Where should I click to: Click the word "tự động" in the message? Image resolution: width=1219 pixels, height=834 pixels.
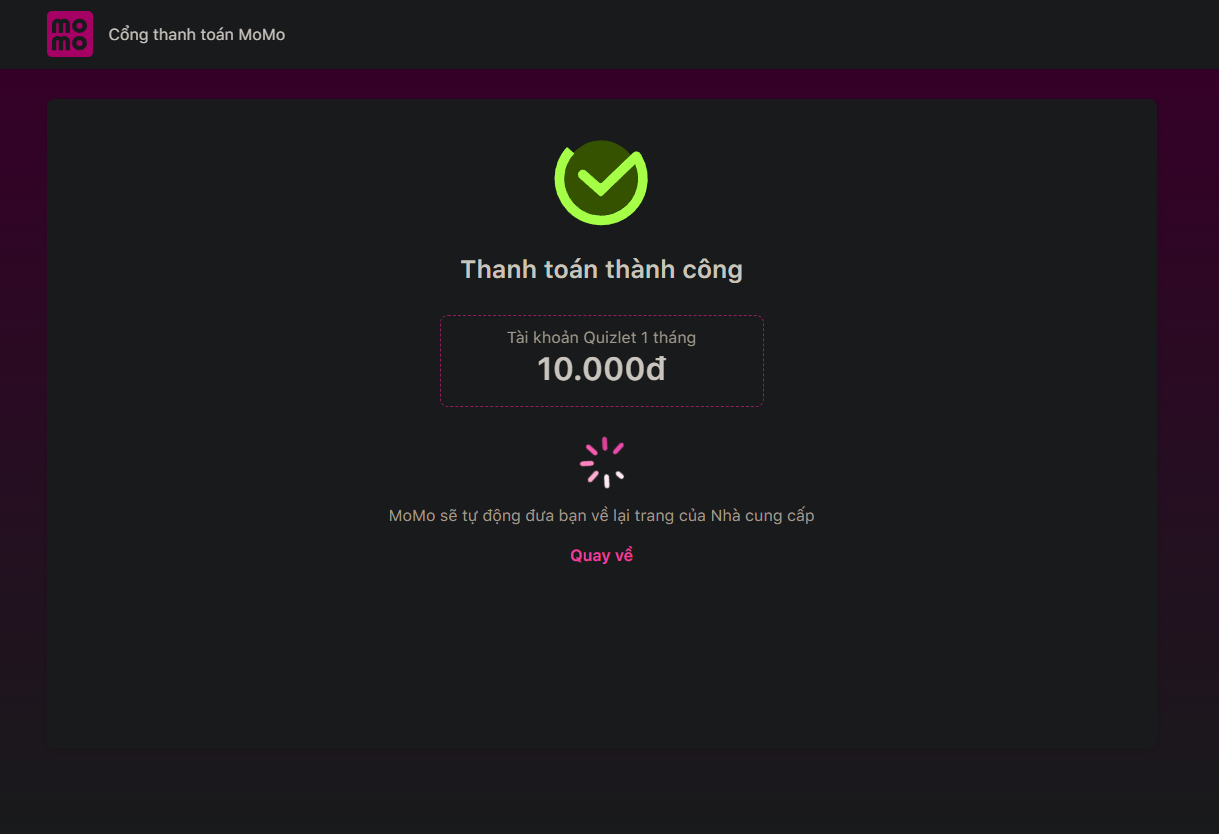487,516
